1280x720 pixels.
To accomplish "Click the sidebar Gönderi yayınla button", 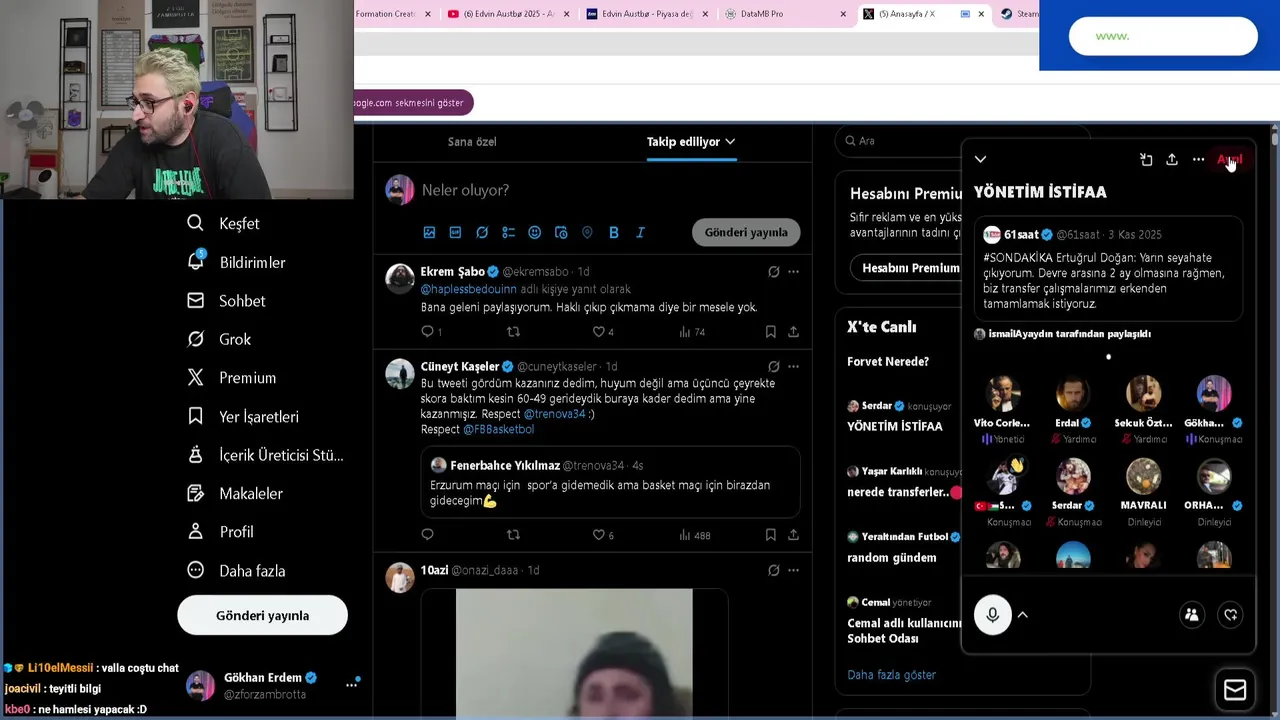I will [262, 615].
